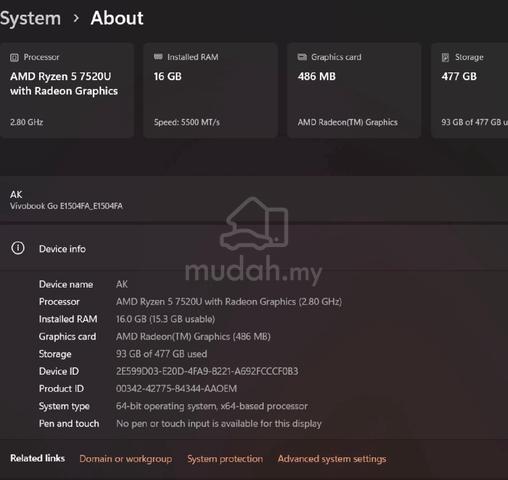Click the About page title
The width and height of the screenshot is (508, 480).
point(117,18)
